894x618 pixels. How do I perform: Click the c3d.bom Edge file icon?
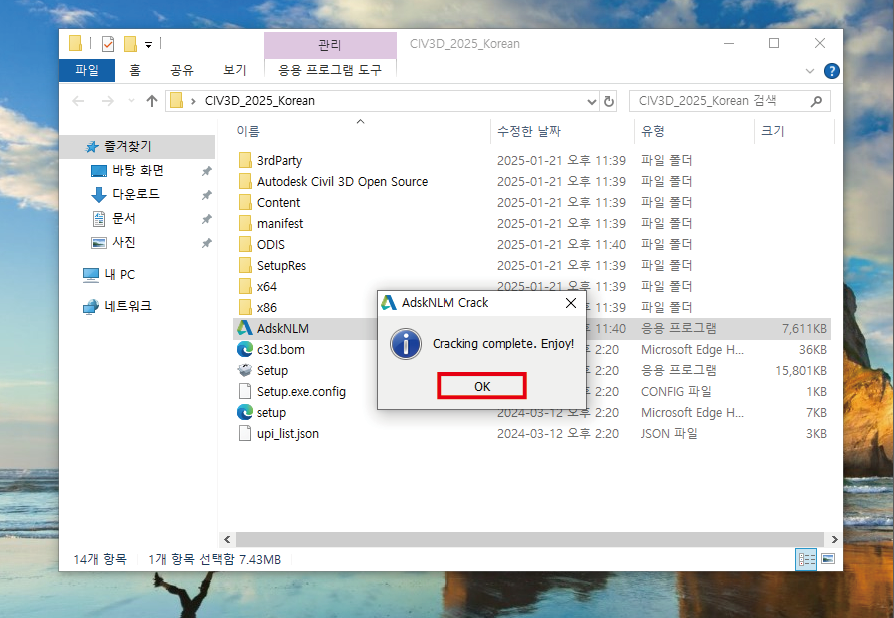pos(245,349)
